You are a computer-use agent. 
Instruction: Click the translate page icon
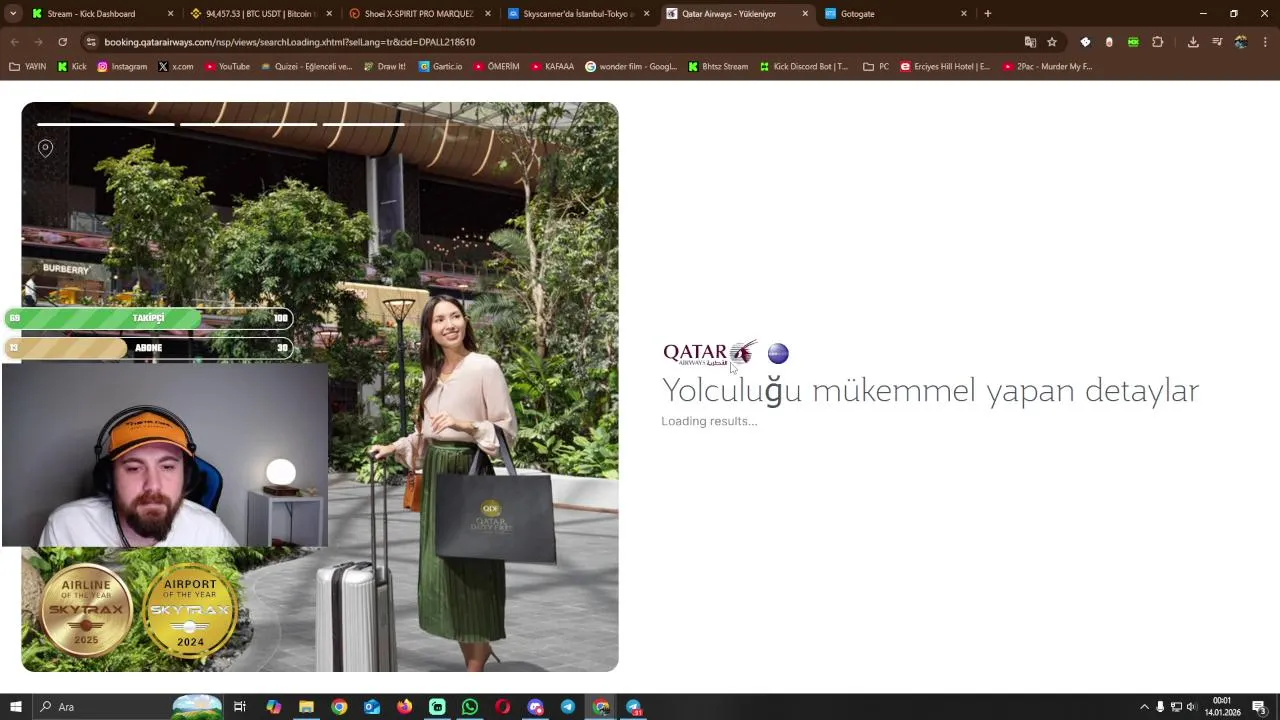click(x=1030, y=42)
